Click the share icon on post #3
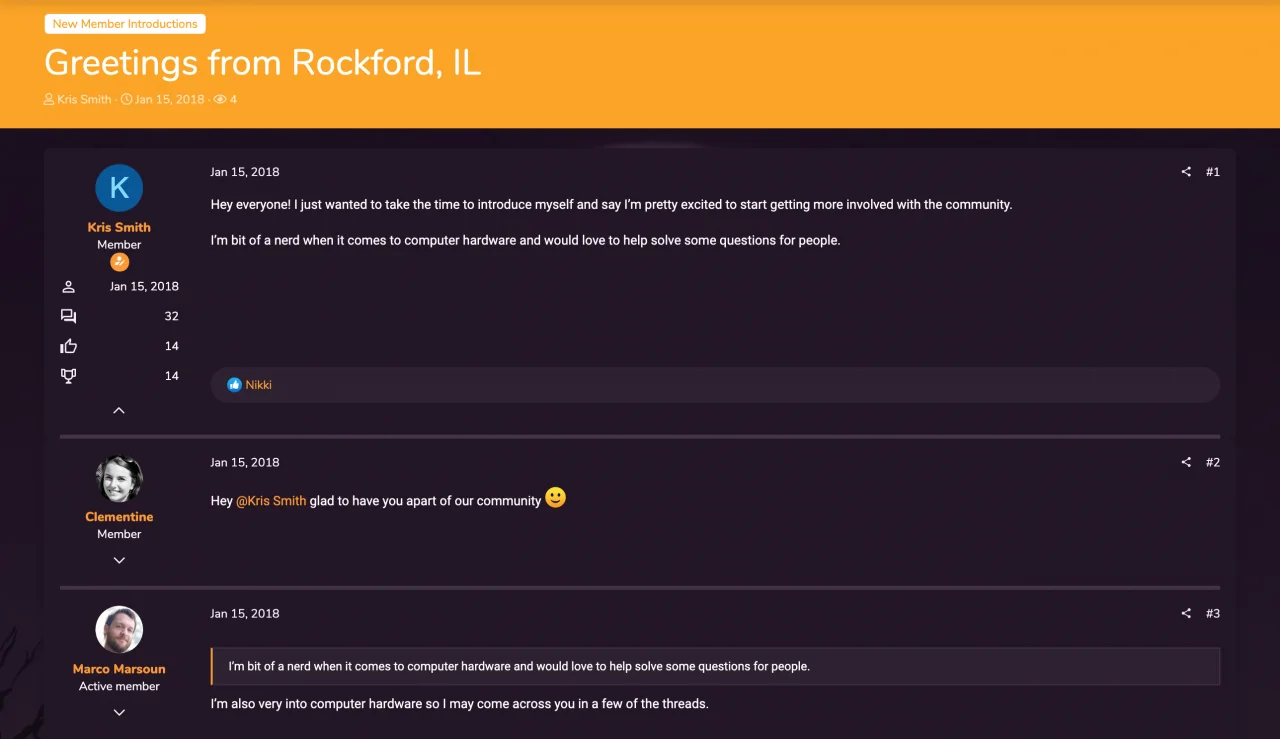 tap(1186, 613)
